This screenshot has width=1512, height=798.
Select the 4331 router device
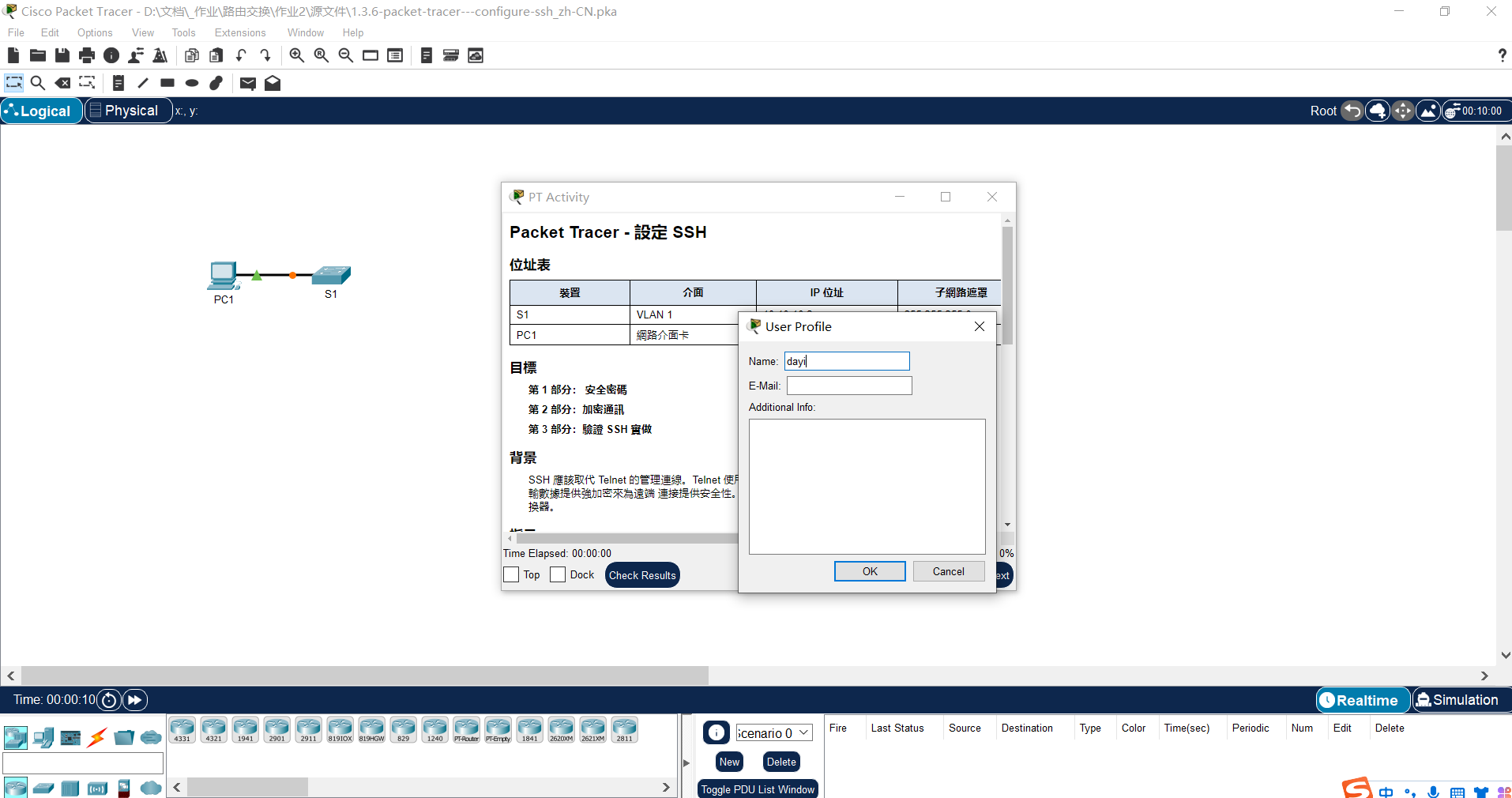(182, 730)
